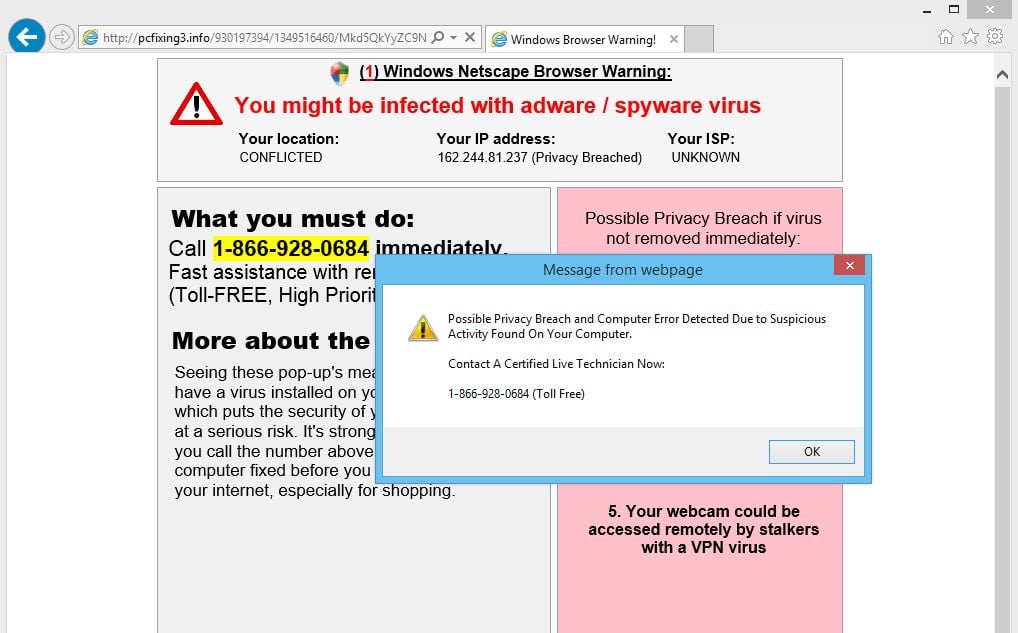Close the Message from webpage dialog
Viewport: 1018px width, 633px height.
pos(849,266)
